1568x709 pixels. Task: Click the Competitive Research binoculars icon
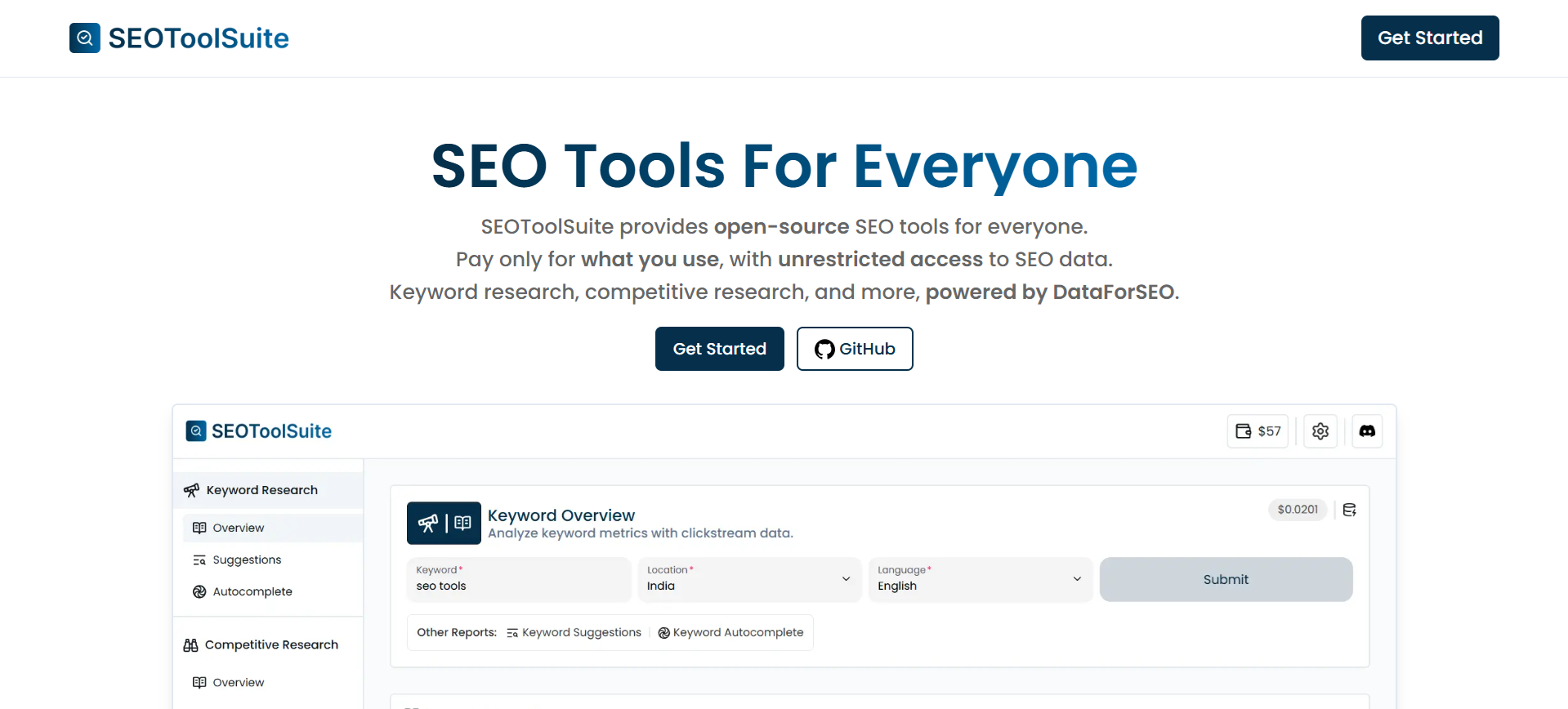tap(190, 644)
